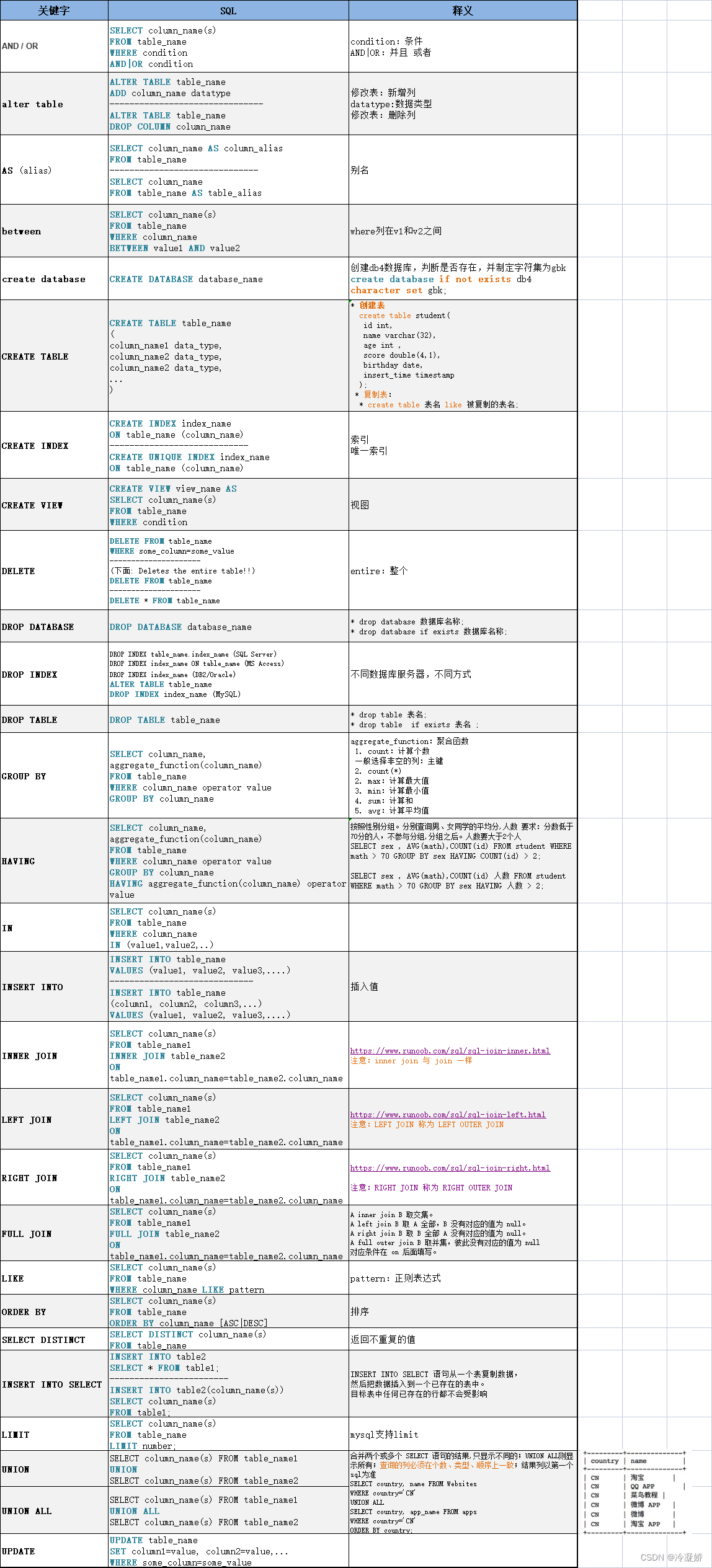Click the 'AND / OR' keyword cell
Viewport: 712px width, 1568px height.
(54, 47)
